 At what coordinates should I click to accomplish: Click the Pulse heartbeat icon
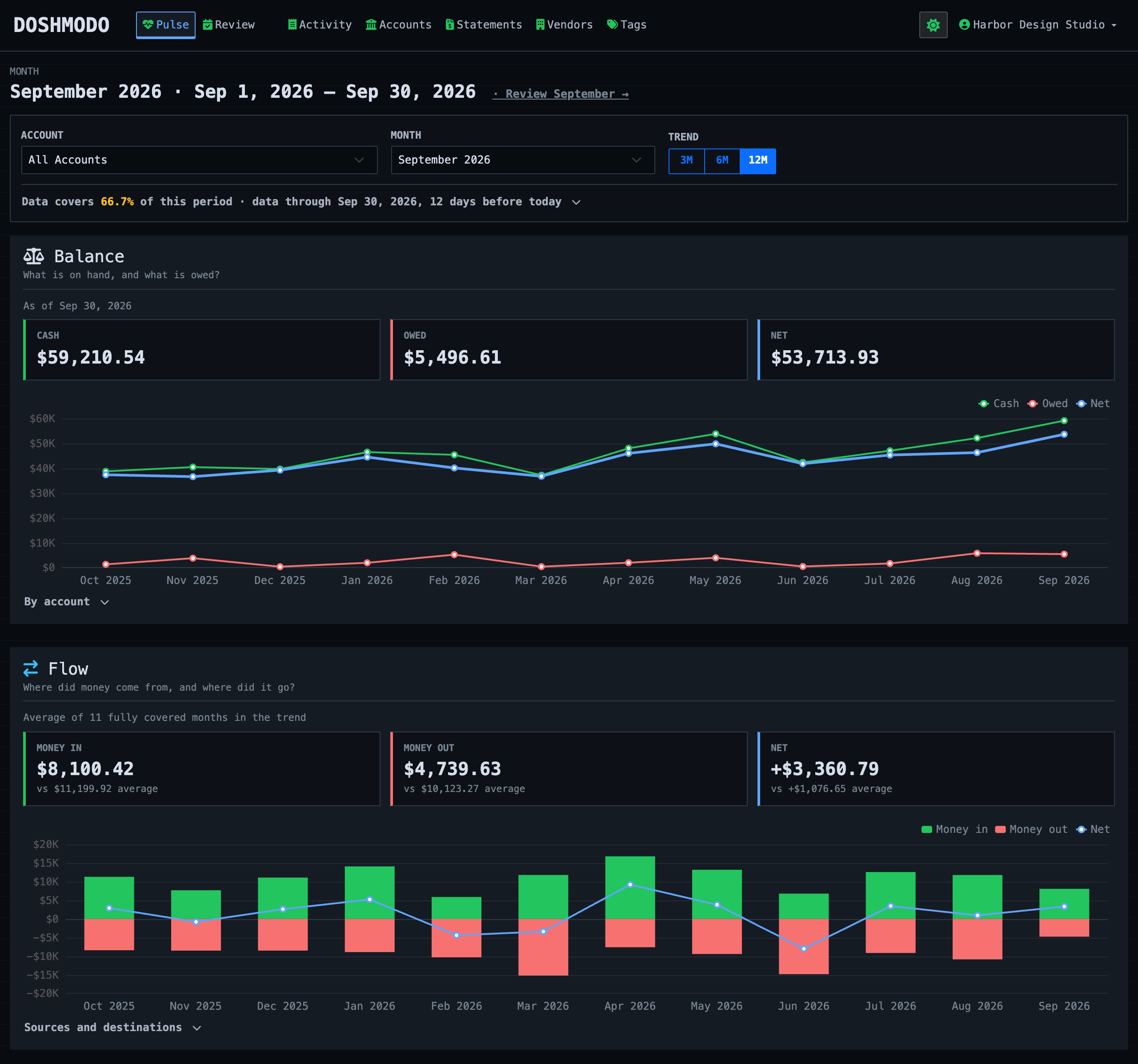[x=148, y=24]
